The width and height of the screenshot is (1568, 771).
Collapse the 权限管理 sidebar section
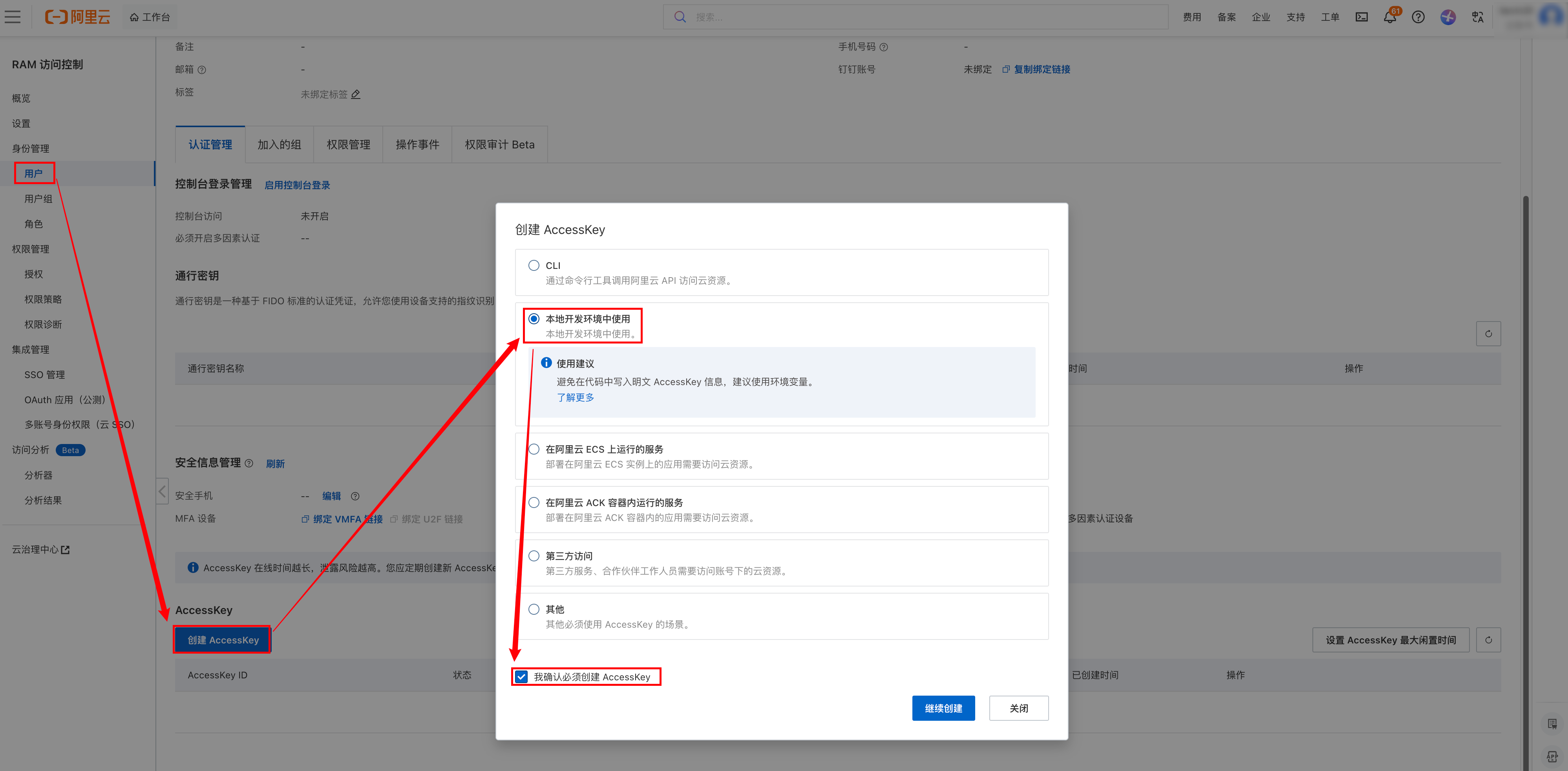(x=31, y=249)
